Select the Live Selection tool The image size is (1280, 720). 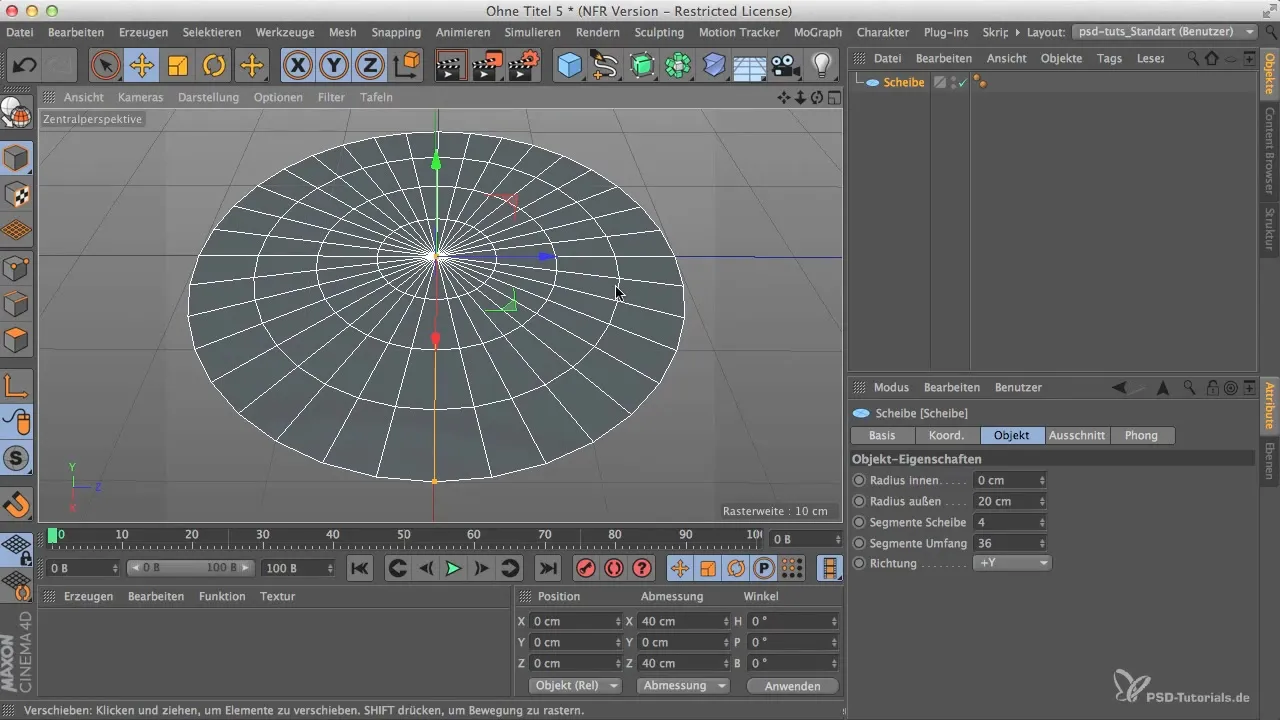(105, 66)
